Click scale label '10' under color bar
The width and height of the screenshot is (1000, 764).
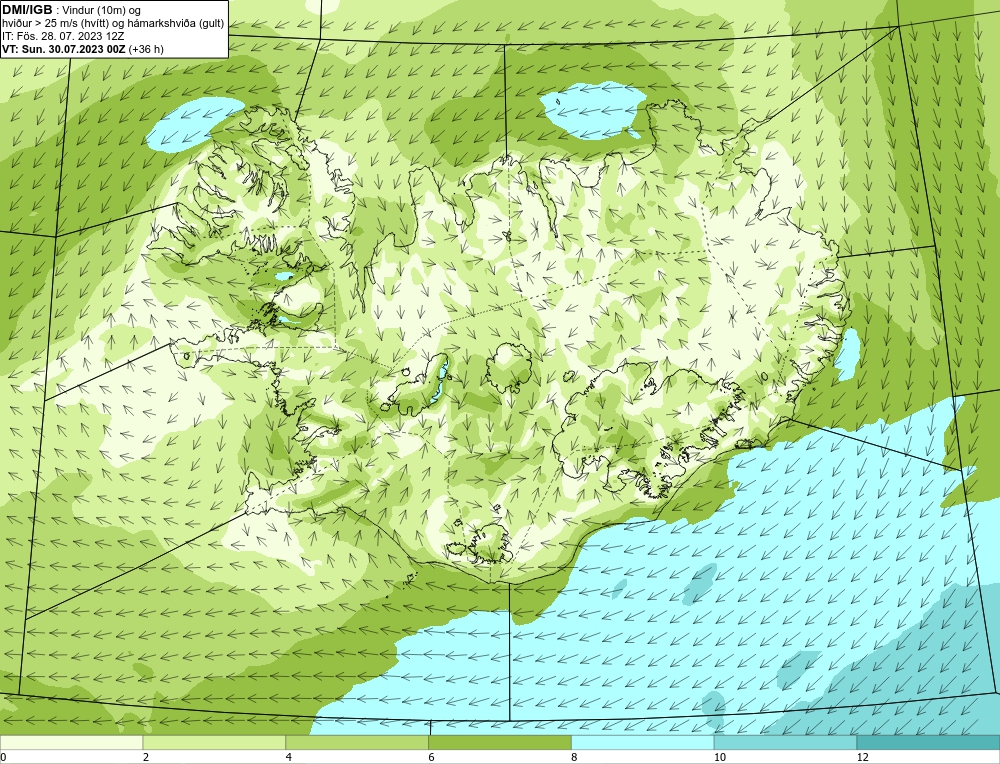(719, 757)
